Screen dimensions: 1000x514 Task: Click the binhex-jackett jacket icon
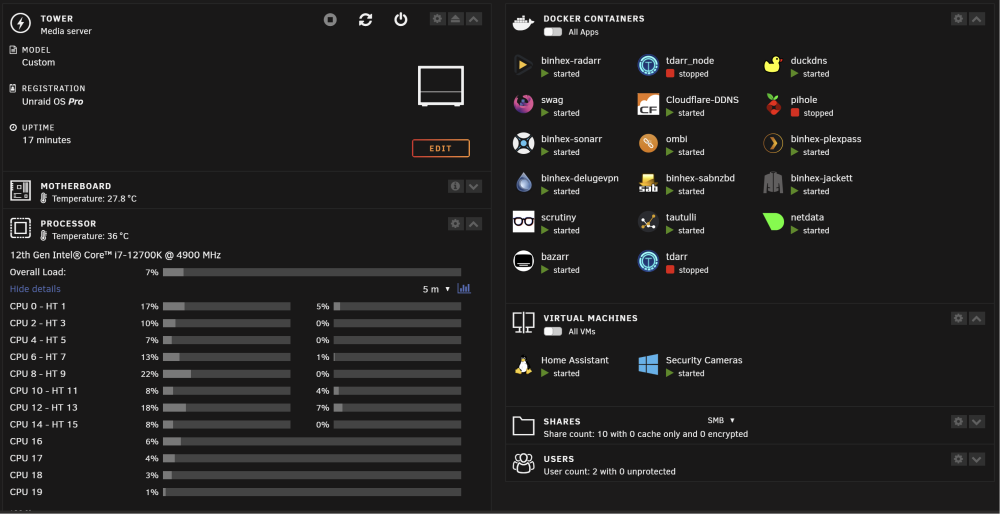(x=773, y=182)
